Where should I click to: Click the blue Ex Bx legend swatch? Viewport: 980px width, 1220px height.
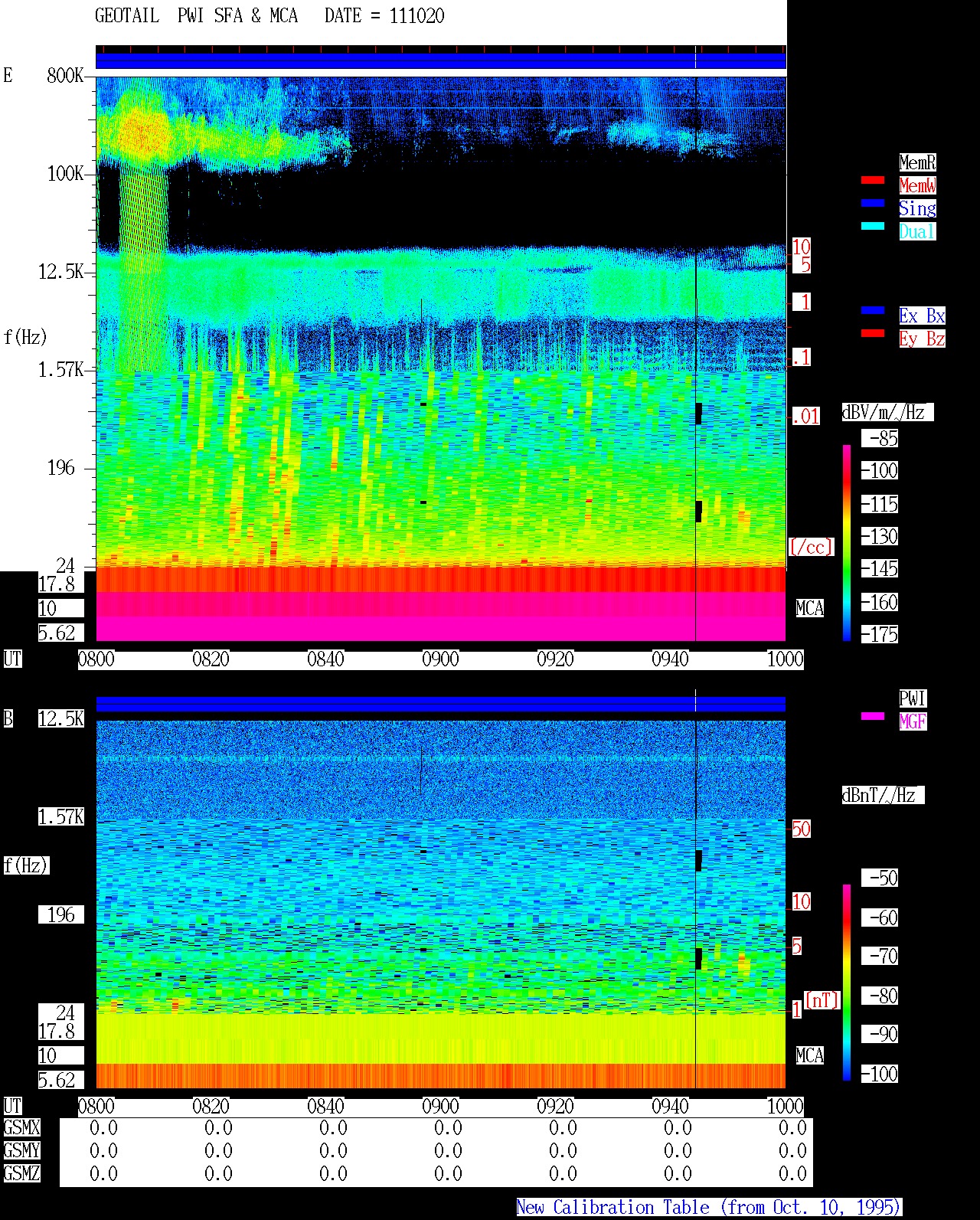tap(872, 310)
